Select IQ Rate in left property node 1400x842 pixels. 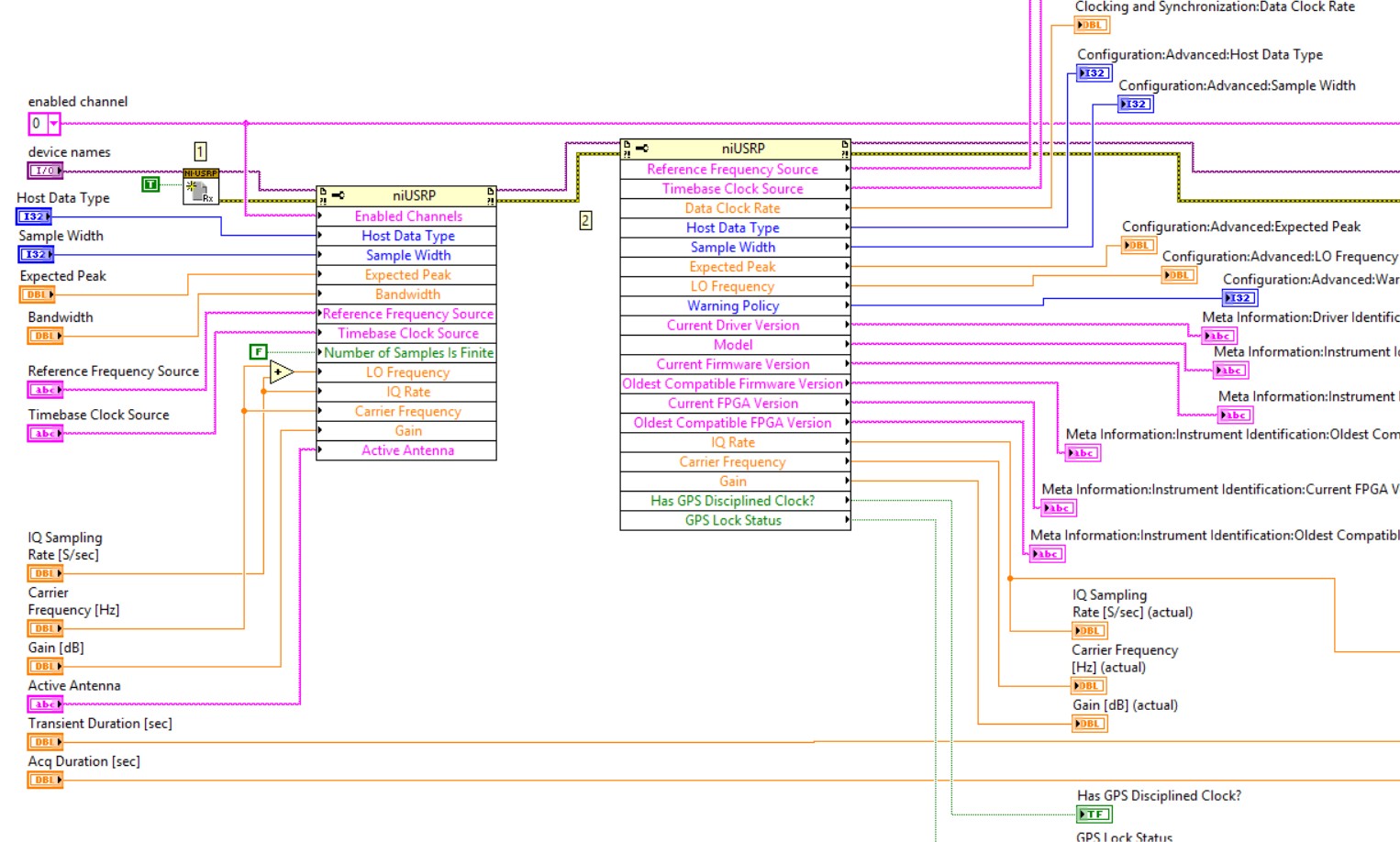(406, 392)
